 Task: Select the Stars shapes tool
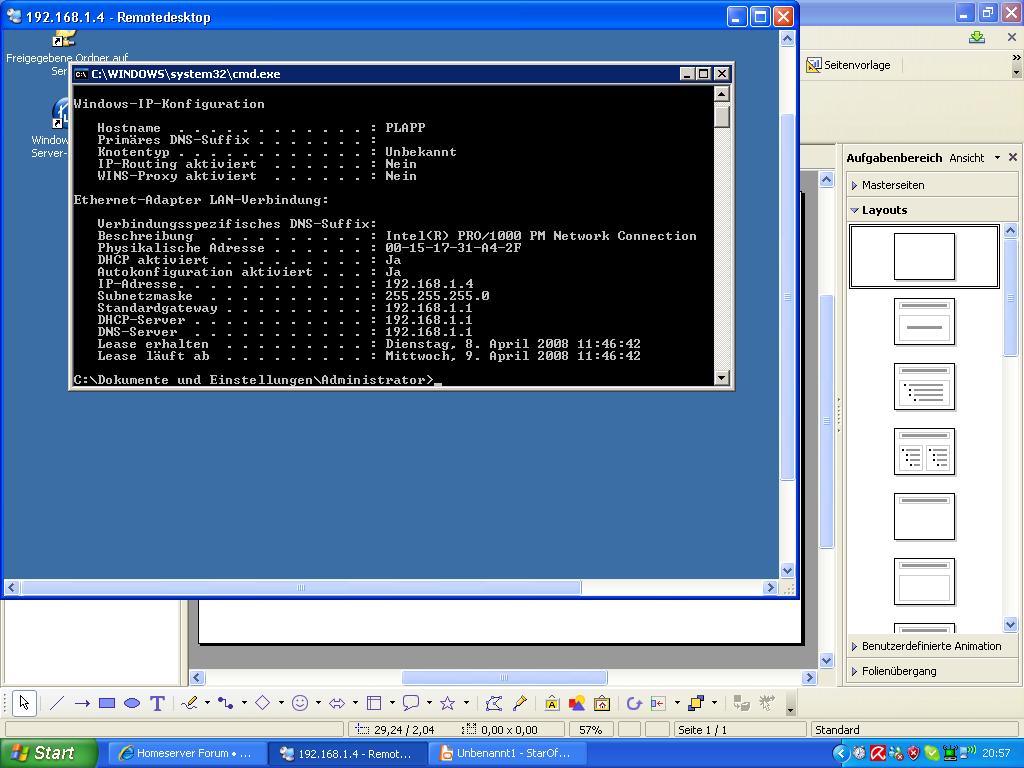[447, 703]
